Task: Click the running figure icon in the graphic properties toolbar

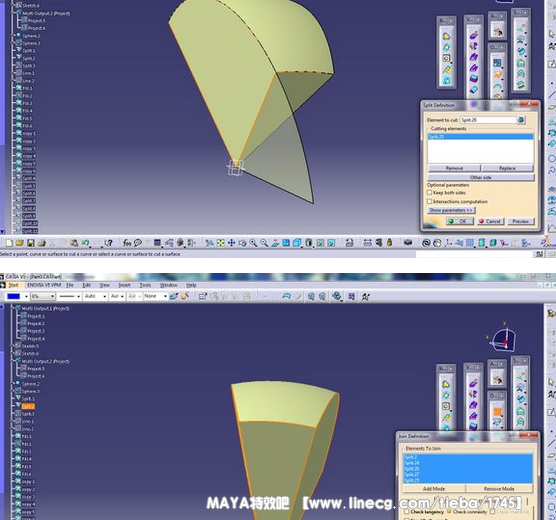Action: [366, 297]
